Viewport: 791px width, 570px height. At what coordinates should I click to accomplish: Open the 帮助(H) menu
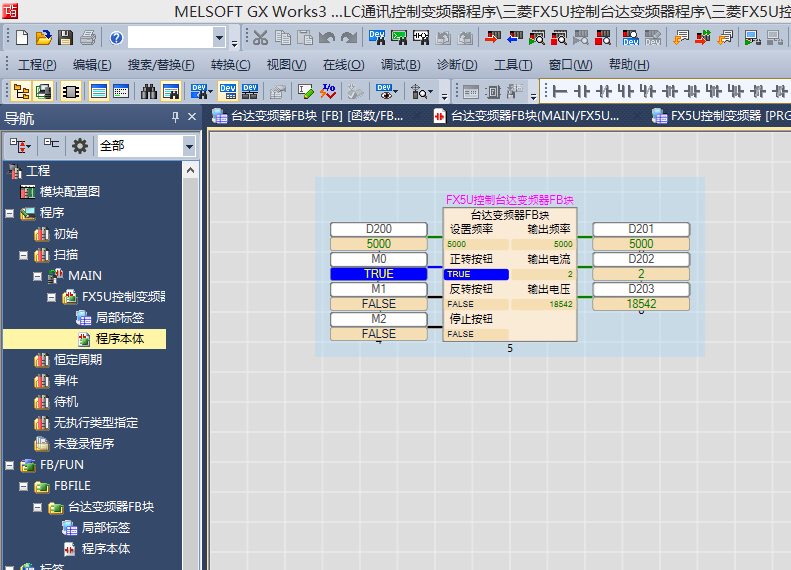[629, 65]
